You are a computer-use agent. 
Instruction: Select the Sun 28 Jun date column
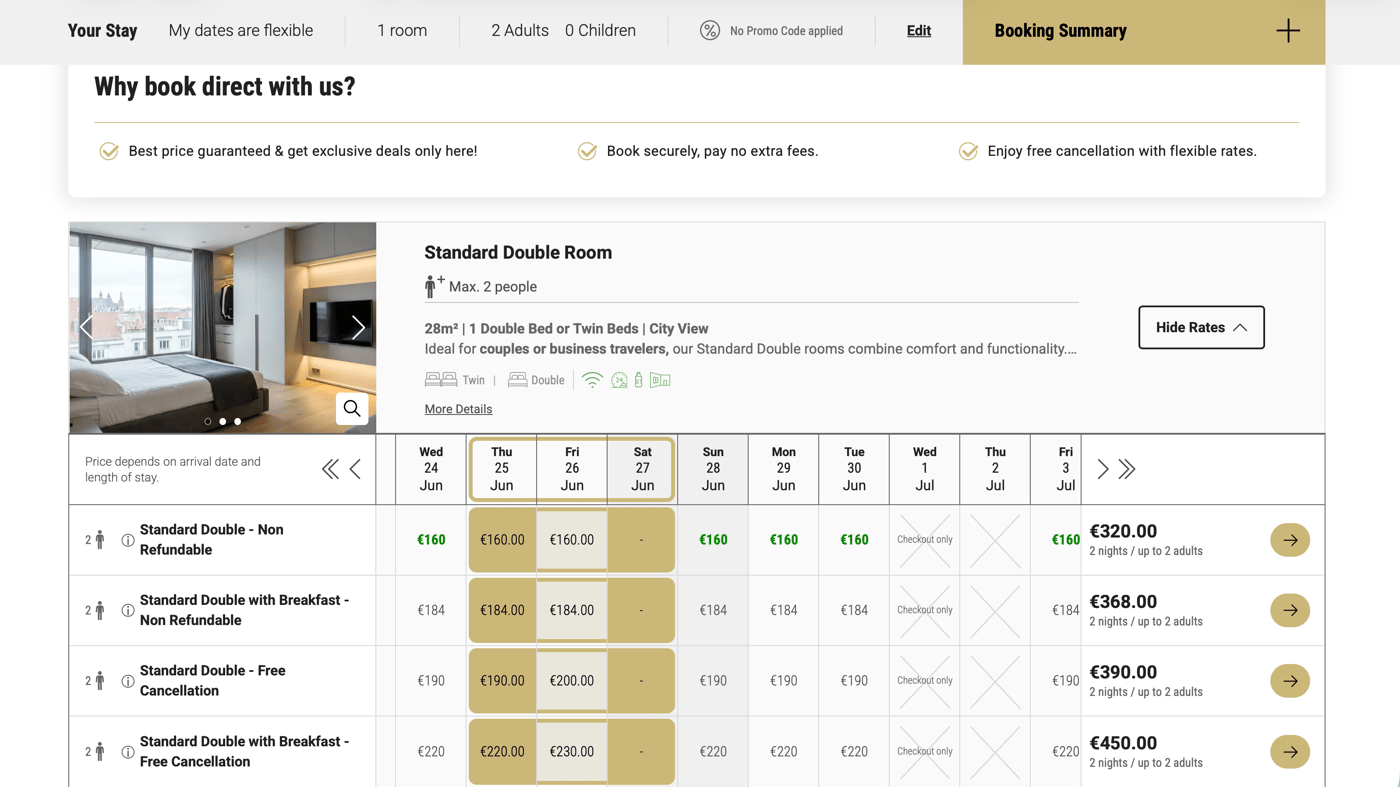(x=713, y=469)
